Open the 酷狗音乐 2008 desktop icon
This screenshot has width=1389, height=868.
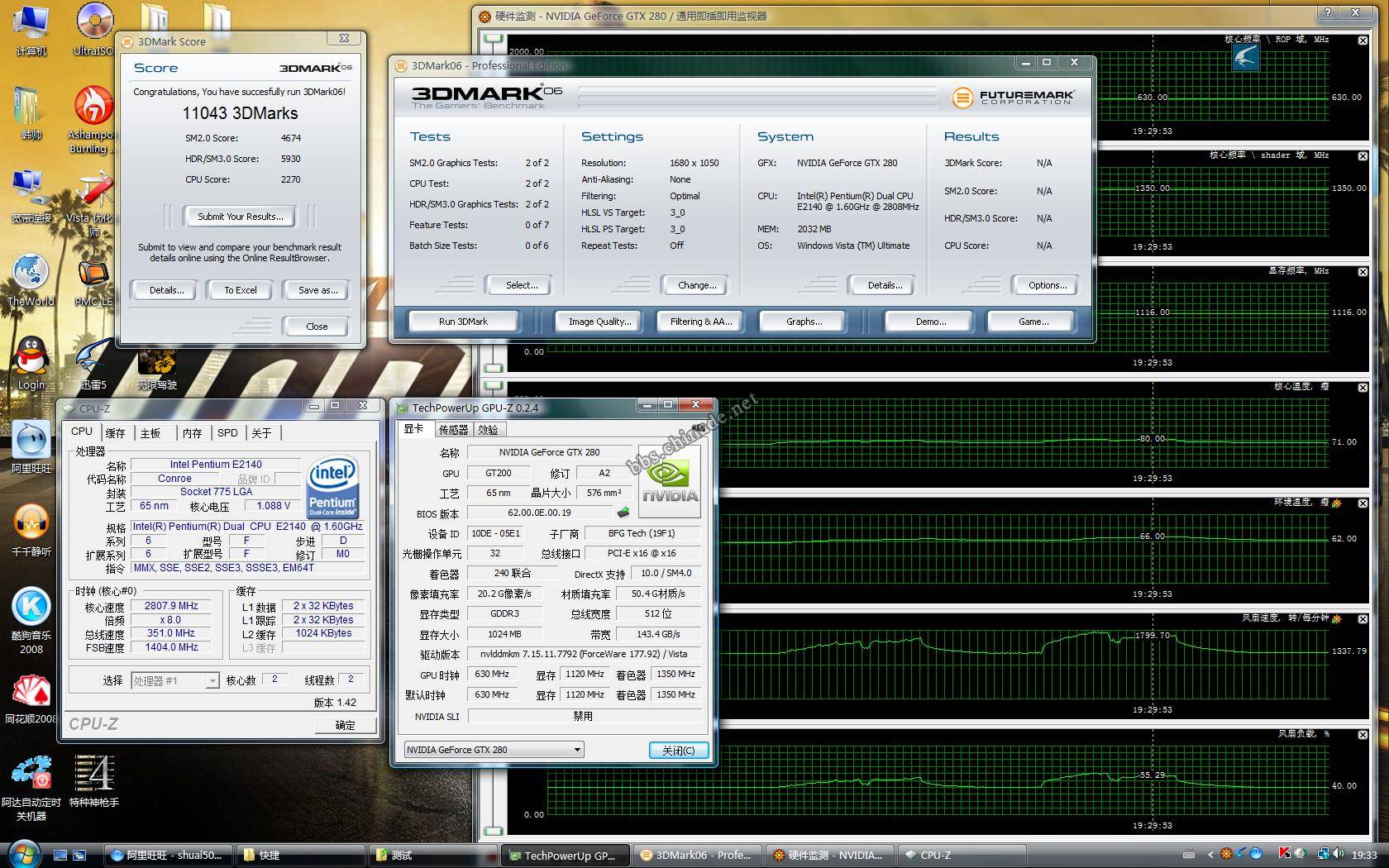[31, 622]
